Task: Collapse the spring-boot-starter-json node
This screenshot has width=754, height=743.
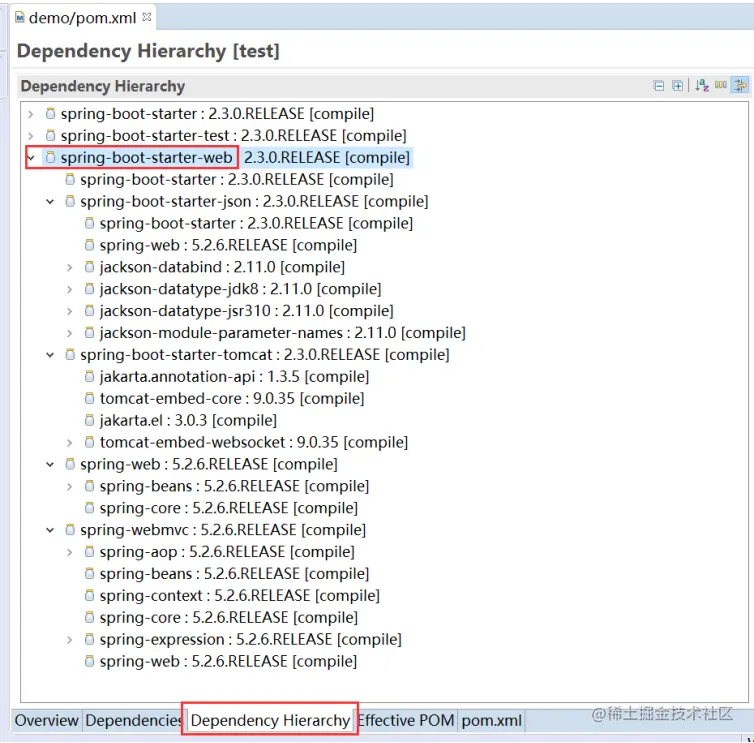Action: pos(50,201)
